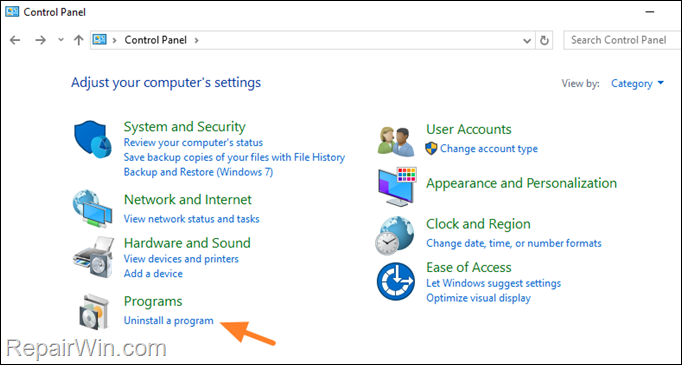Open Appearance and Personalization monitor icon
682x365 pixels.
coord(397,186)
